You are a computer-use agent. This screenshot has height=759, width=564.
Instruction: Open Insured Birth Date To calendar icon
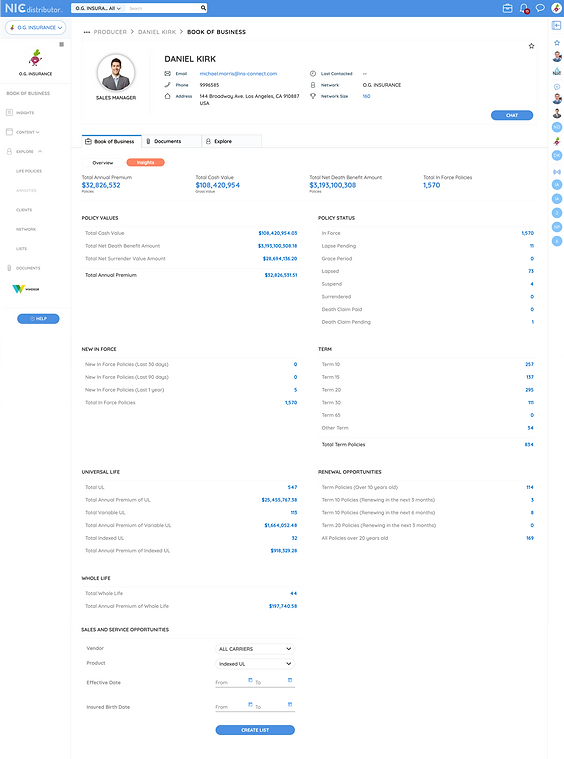click(290, 704)
